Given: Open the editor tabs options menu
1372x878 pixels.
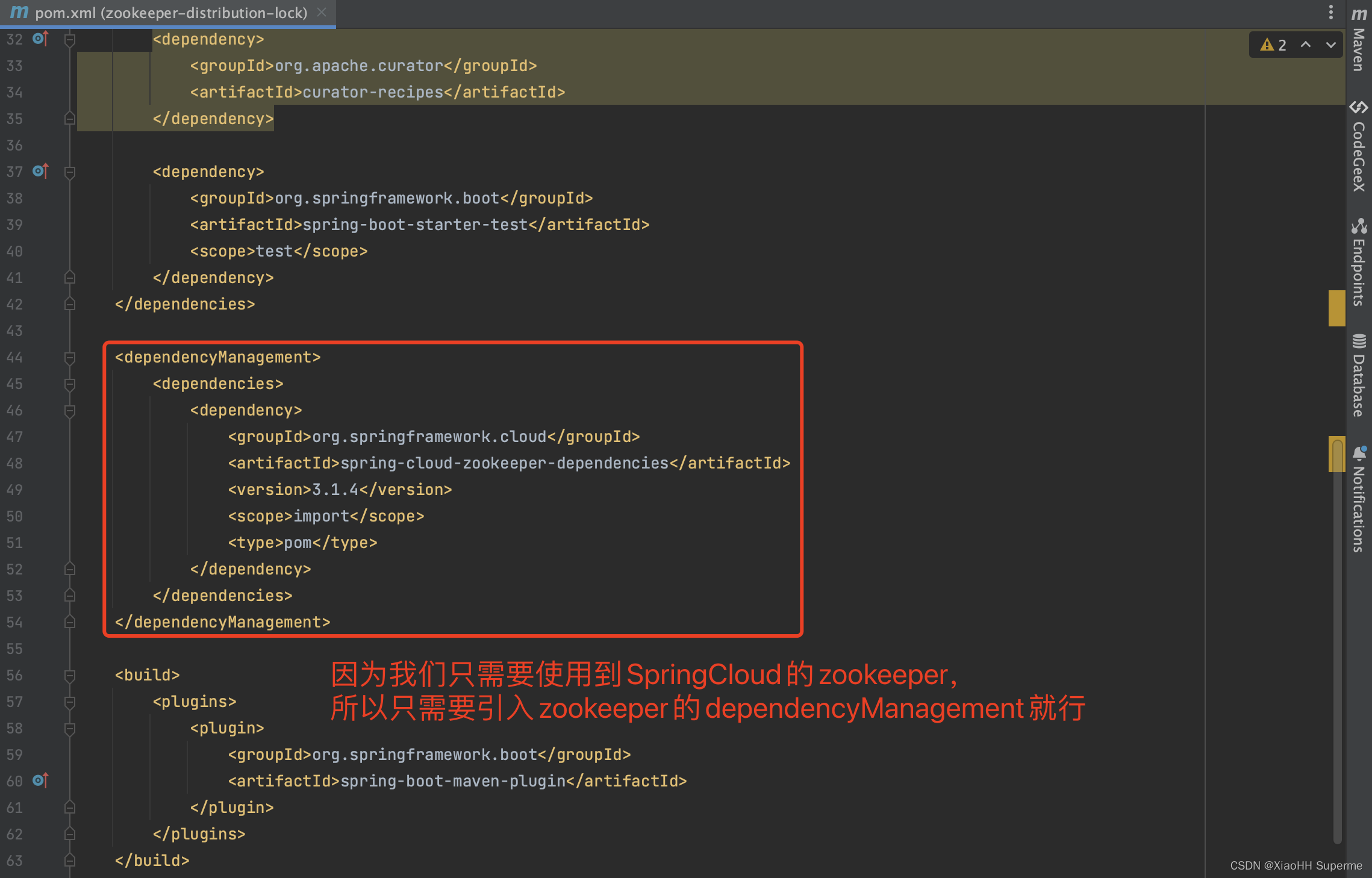Looking at the screenshot, I should pyautogui.click(x=1331, y=12).
